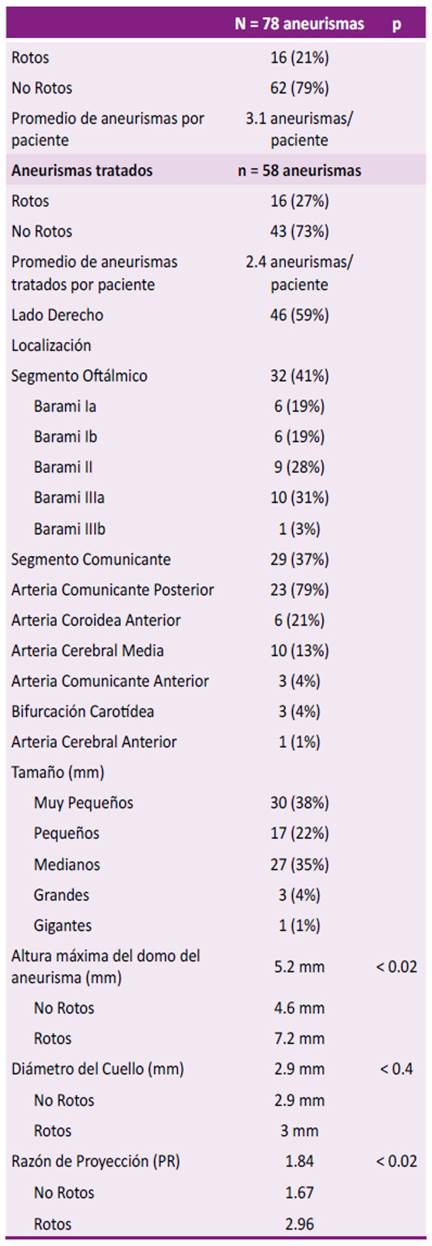Select the 'Bifurcación Carotídea' row
This screenshot has width=432, height=1246.
click(216, 712)
